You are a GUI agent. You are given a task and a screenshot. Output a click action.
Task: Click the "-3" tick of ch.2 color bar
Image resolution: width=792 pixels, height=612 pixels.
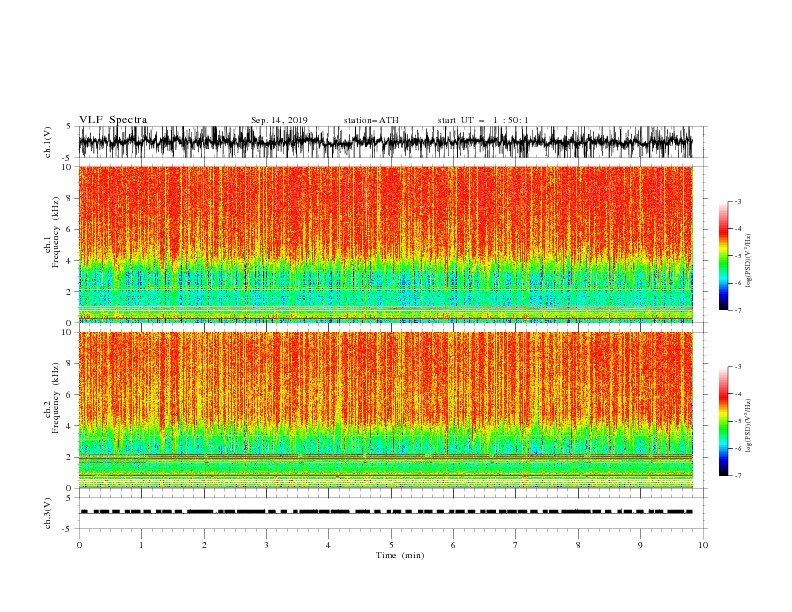738,367
